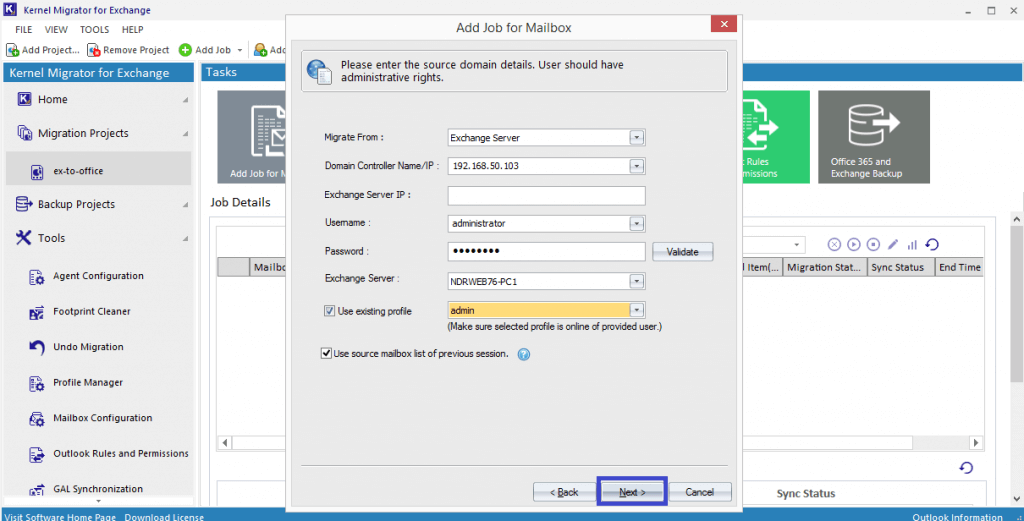
Task: Open the Exchange Server dropdown
Action: pyautogui.click(x=637, y=281)
